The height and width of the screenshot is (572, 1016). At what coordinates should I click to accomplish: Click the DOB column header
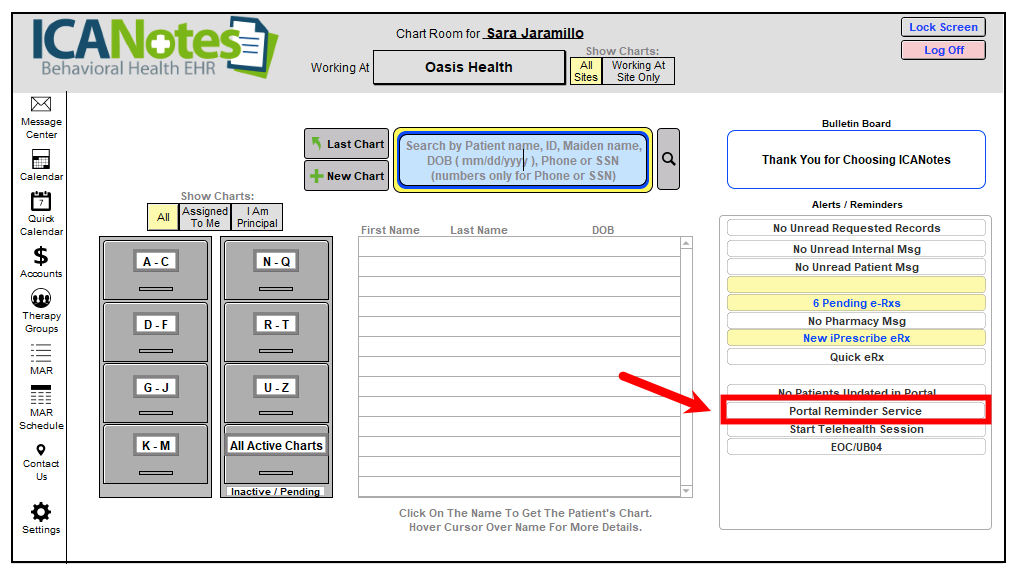coord(603,230)
